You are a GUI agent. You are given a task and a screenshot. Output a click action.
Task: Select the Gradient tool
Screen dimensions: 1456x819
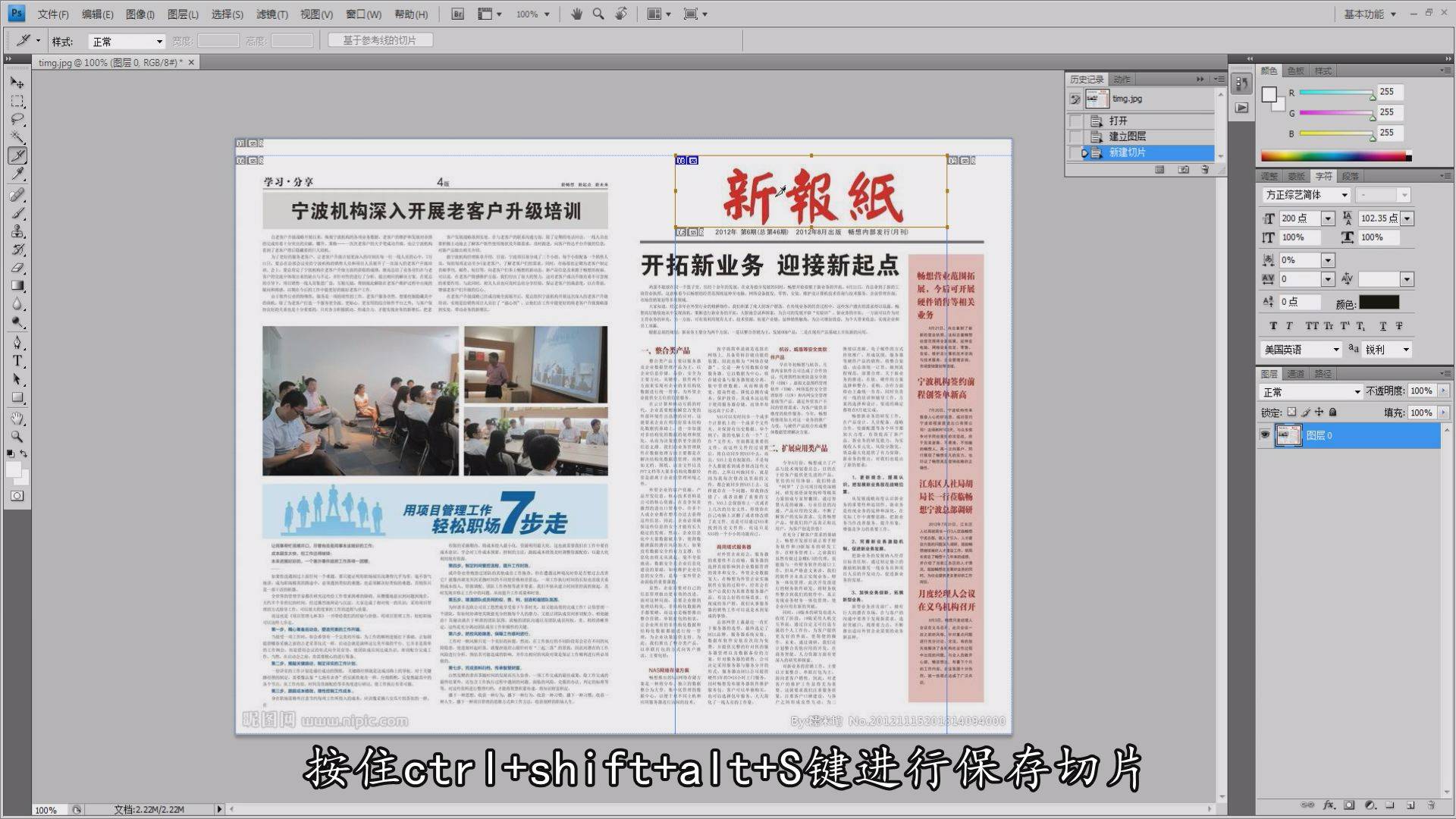coord(17,286)
